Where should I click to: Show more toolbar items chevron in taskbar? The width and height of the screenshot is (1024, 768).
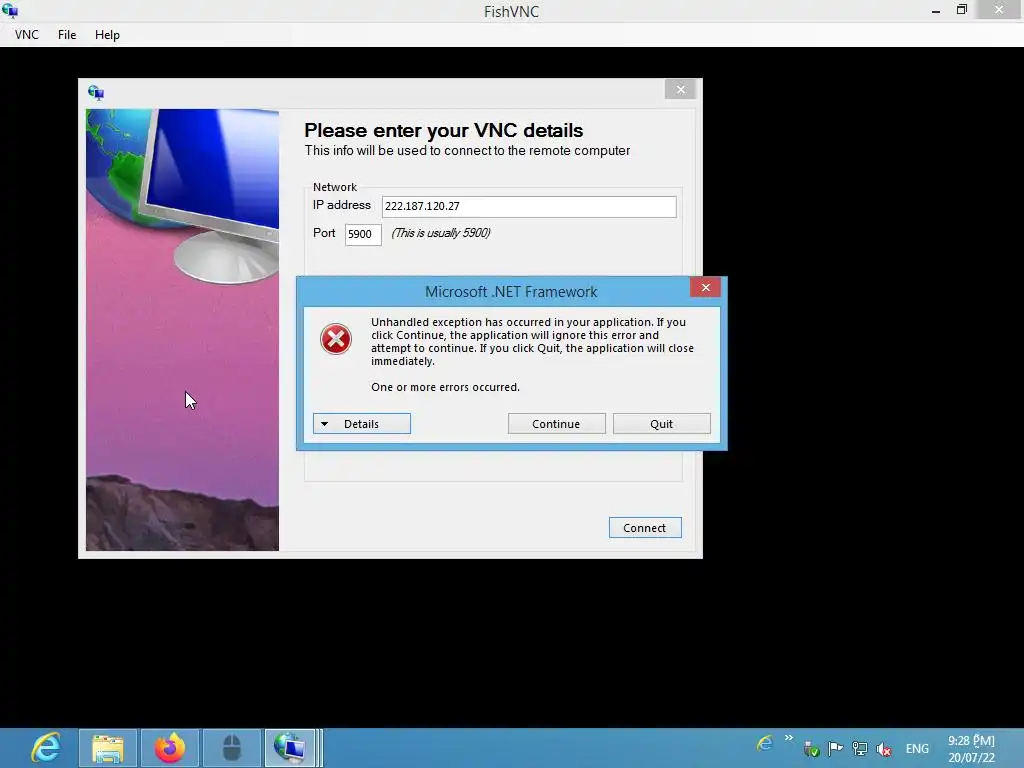coord(789,738)
